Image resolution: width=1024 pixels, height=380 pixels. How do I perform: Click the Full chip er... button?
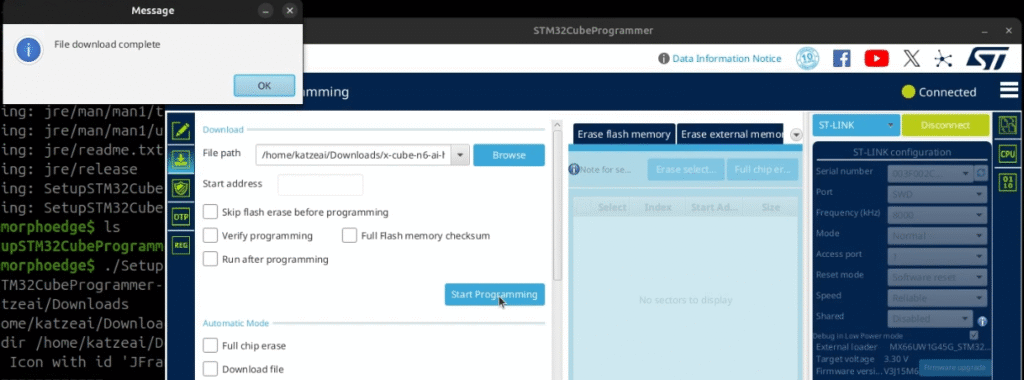click(x=762, y=170)
